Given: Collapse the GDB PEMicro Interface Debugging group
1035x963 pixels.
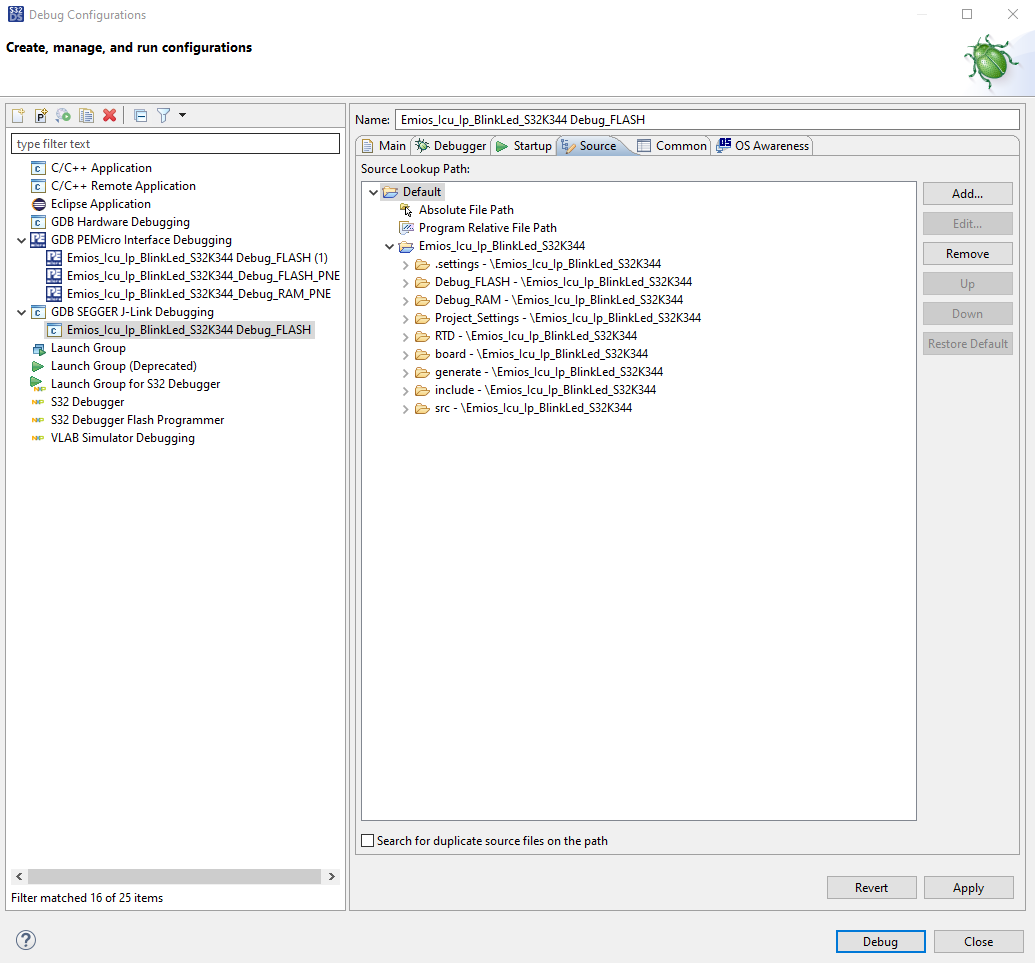Looking at the screenshot, I should coord(22,240).
